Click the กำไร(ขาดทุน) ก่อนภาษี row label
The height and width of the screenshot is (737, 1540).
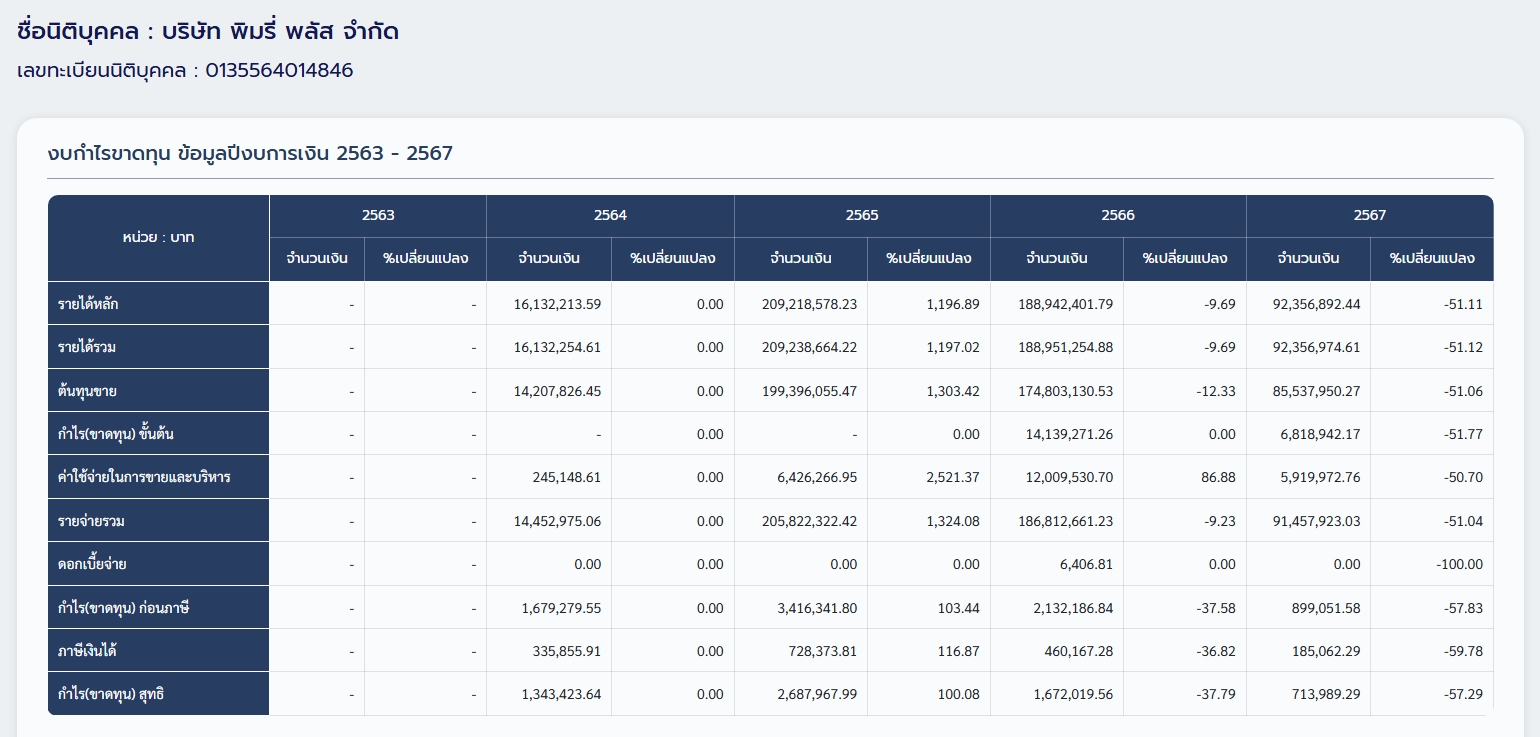click(x=123, y=608)
